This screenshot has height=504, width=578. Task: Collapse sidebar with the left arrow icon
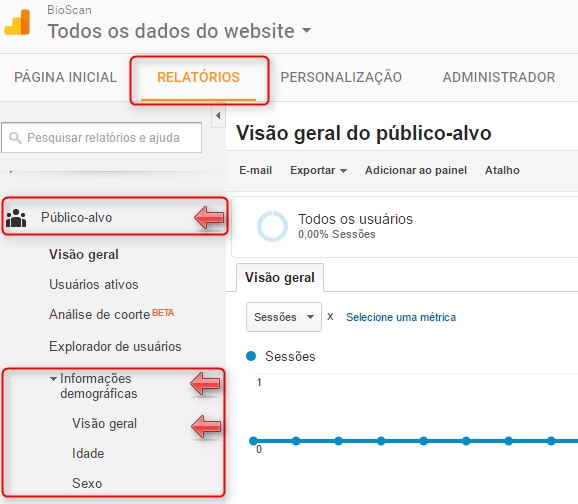[x=218, y=116]
